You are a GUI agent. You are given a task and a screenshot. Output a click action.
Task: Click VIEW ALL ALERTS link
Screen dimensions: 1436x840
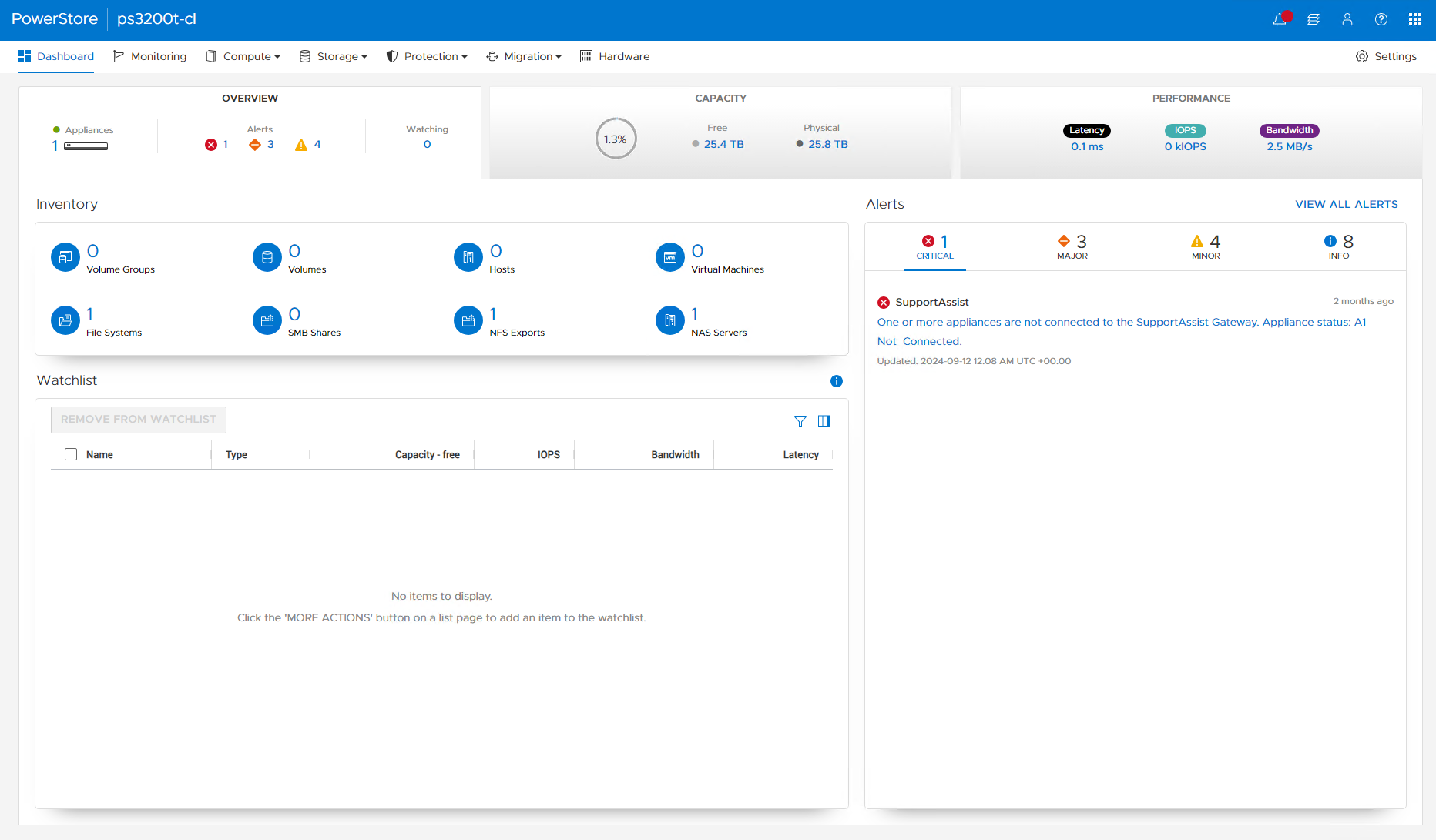click(x=1347, y=204)
